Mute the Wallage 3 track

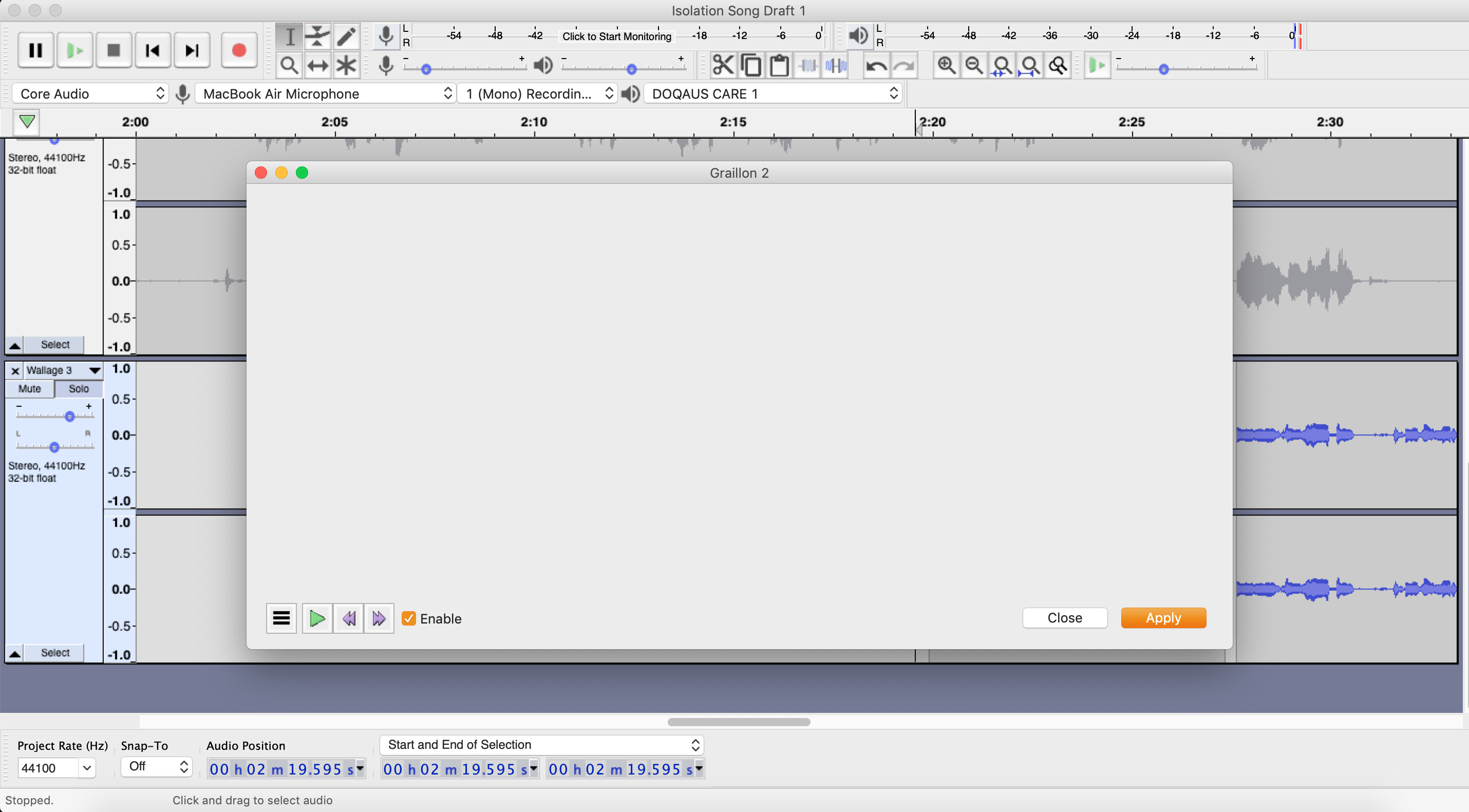tap(29, 388)
